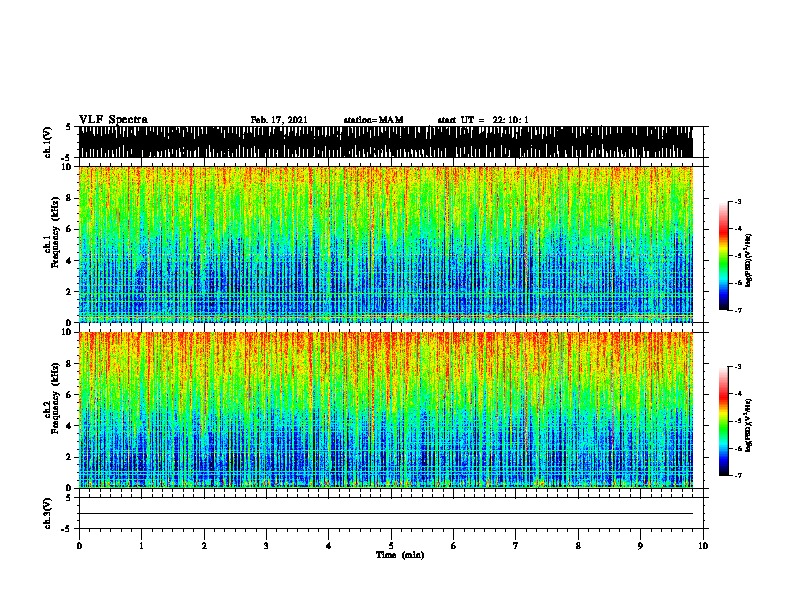Screen dimensions: 792x612
Task: Click the flat ch.3 voltage trace line
Action: (386, 514)
